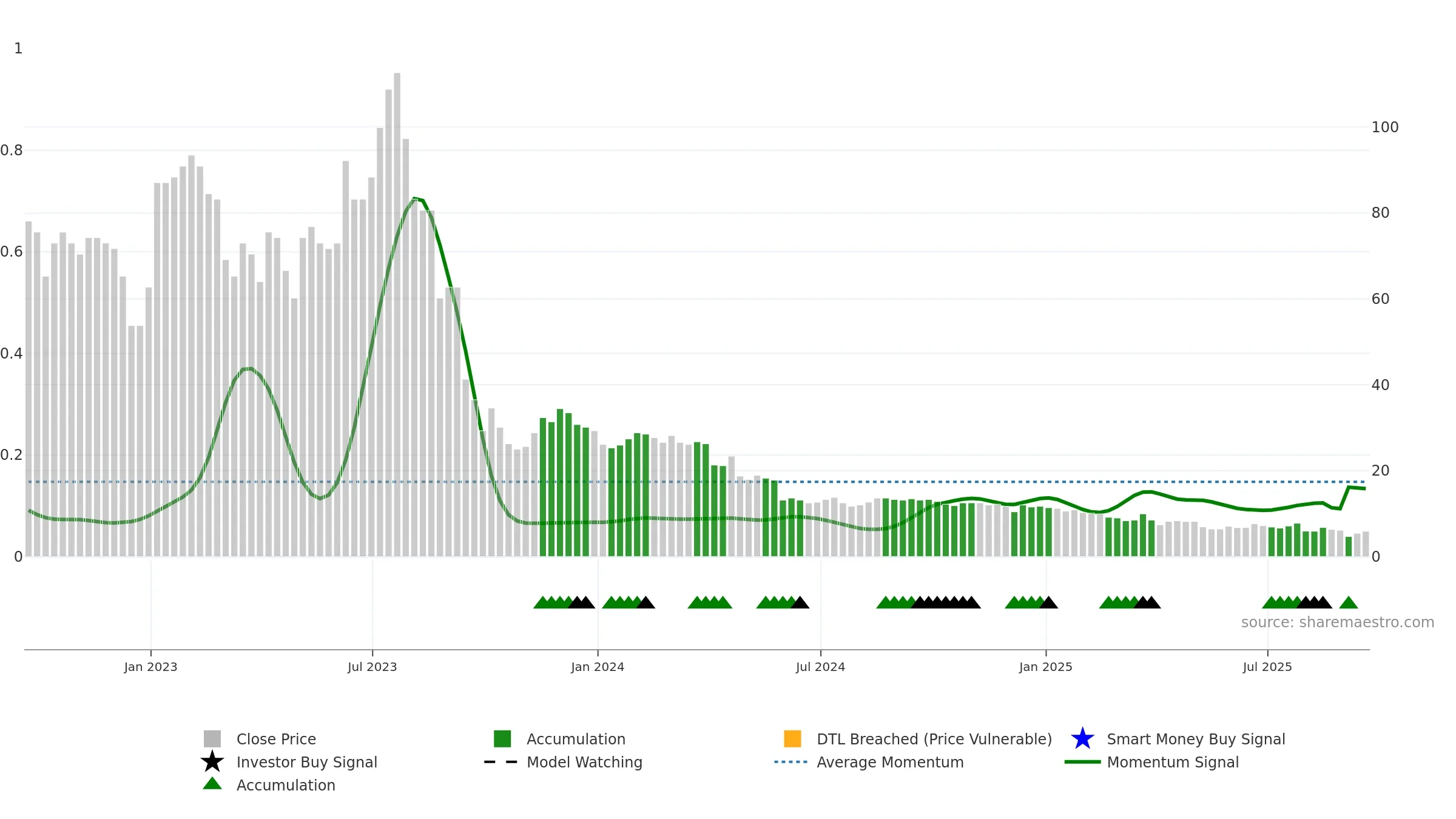Click the green Accumulation triangle legend icon
Viewport: 1456px width, 819px height.
point(212,783)
